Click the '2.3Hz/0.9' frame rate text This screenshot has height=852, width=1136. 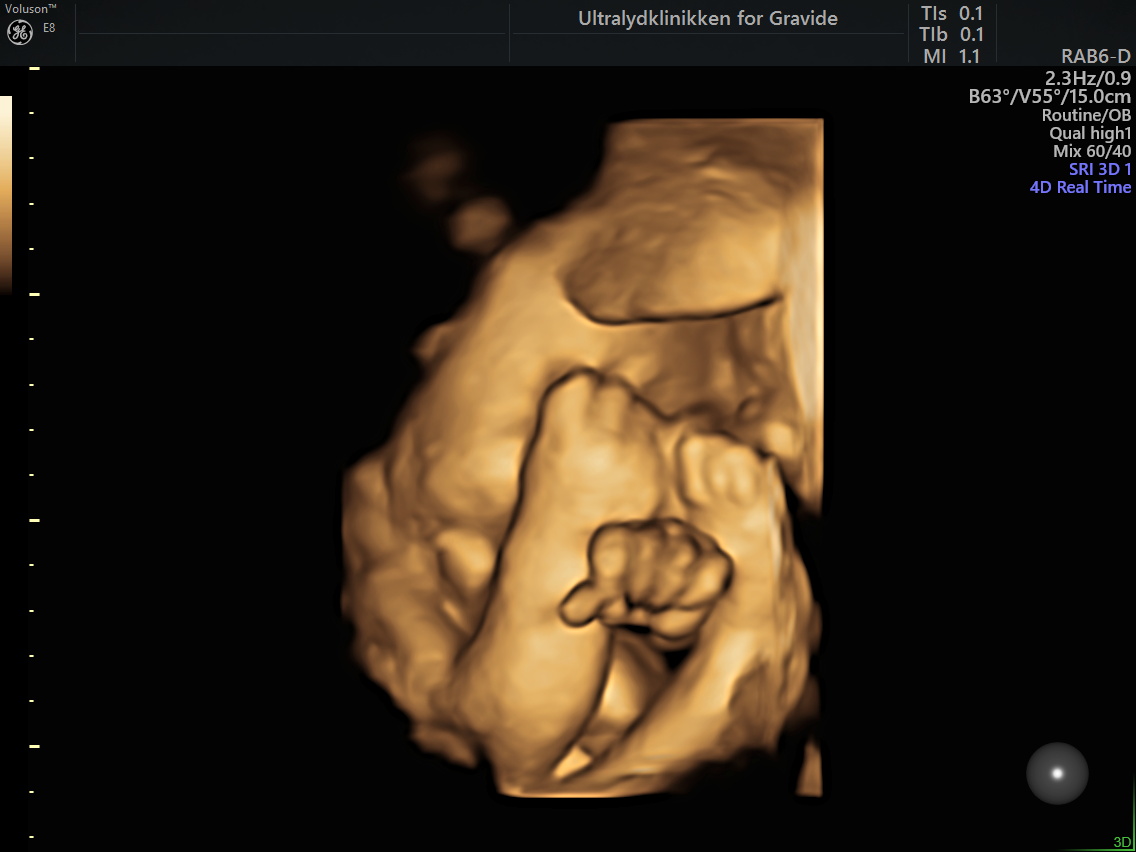pos(1087,78)
